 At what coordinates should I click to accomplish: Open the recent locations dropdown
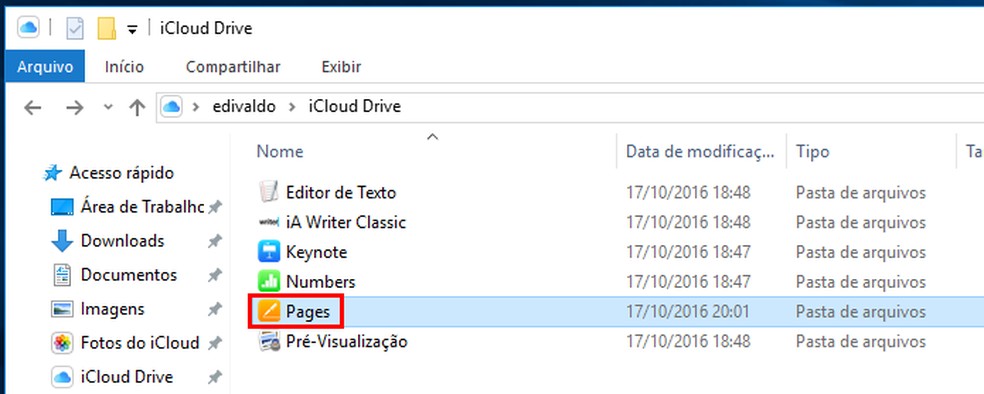(108, 107)
